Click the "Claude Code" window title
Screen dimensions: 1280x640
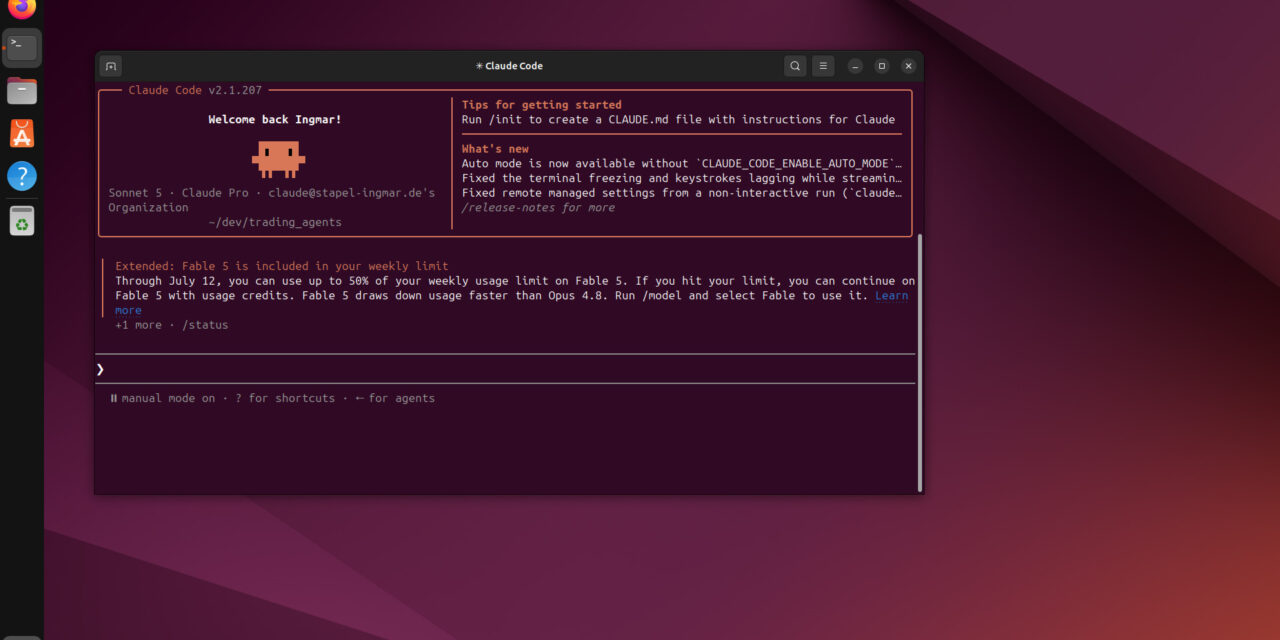click(x=508, y=66)
